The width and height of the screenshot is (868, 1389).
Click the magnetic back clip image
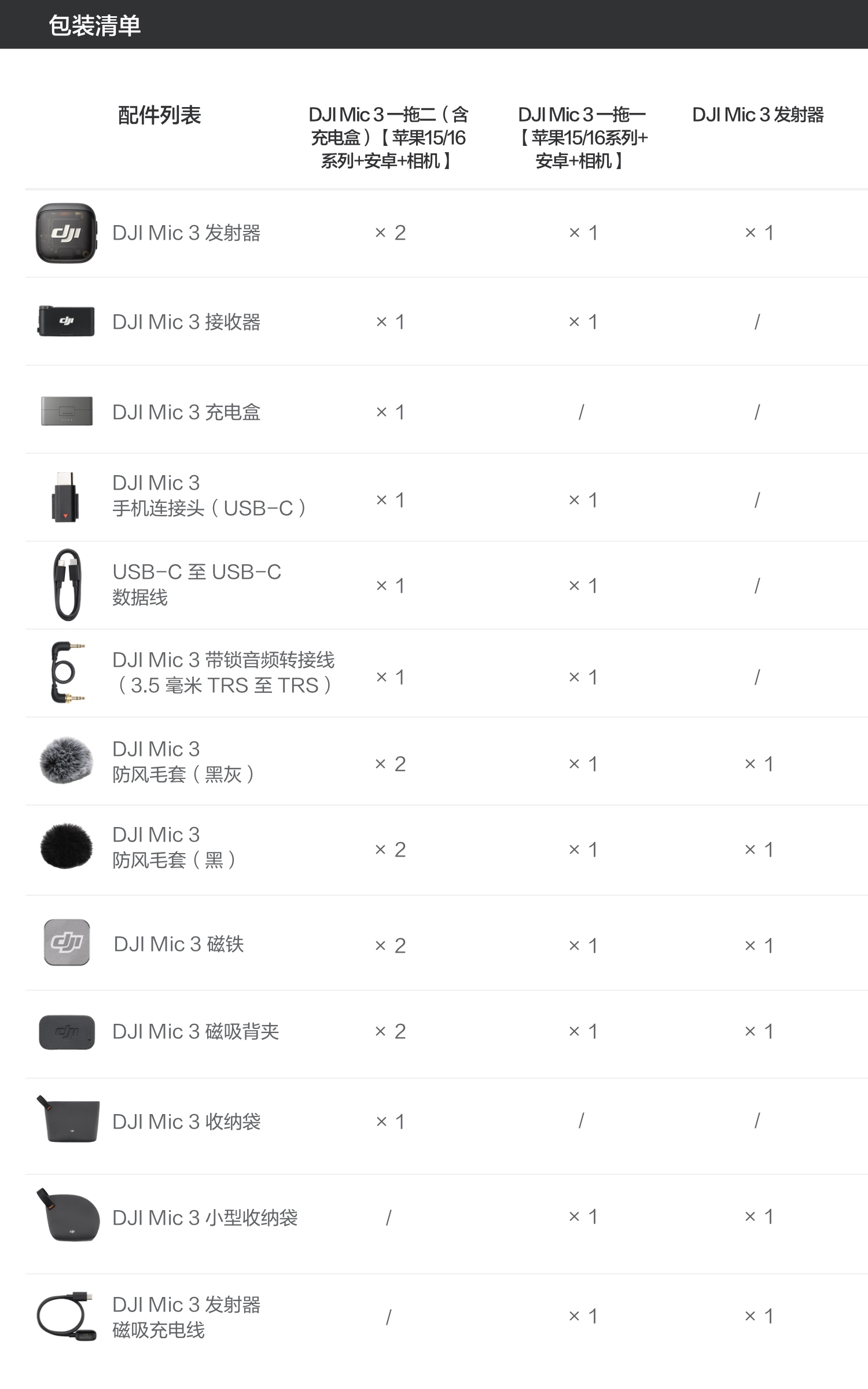coord(67,1032)
